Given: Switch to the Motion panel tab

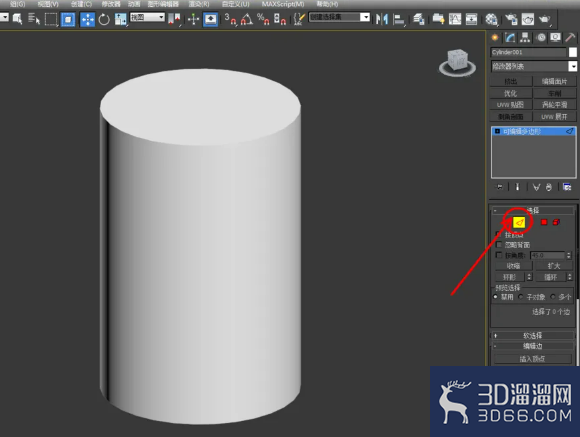Looking at the screenshot, I should pos(541,37).
